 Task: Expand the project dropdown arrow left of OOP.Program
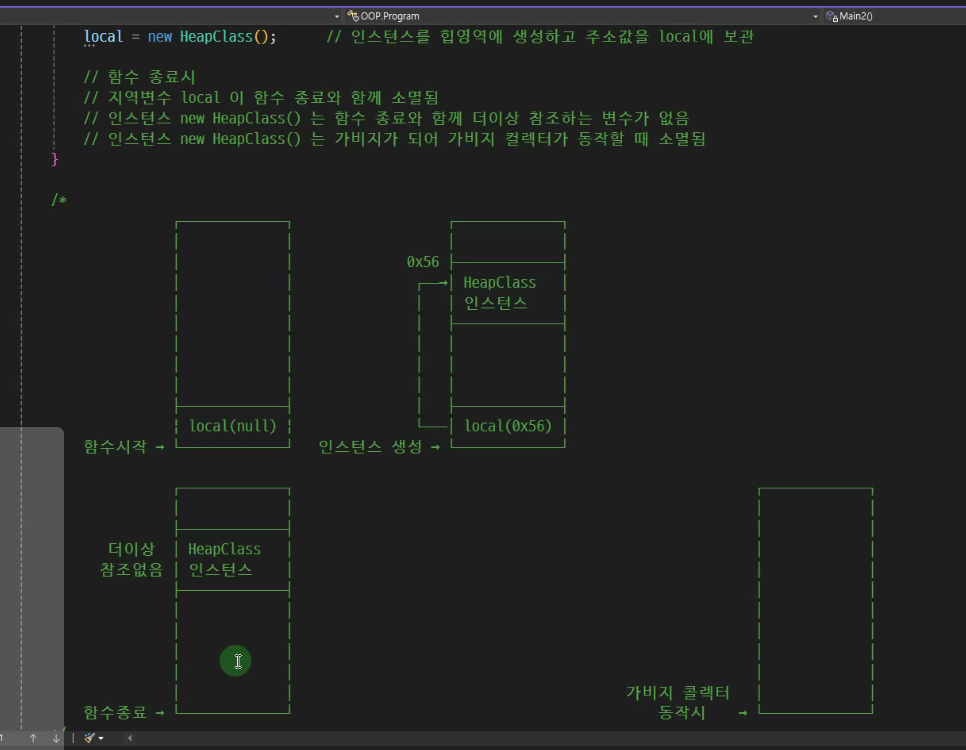tap(336, 17)
